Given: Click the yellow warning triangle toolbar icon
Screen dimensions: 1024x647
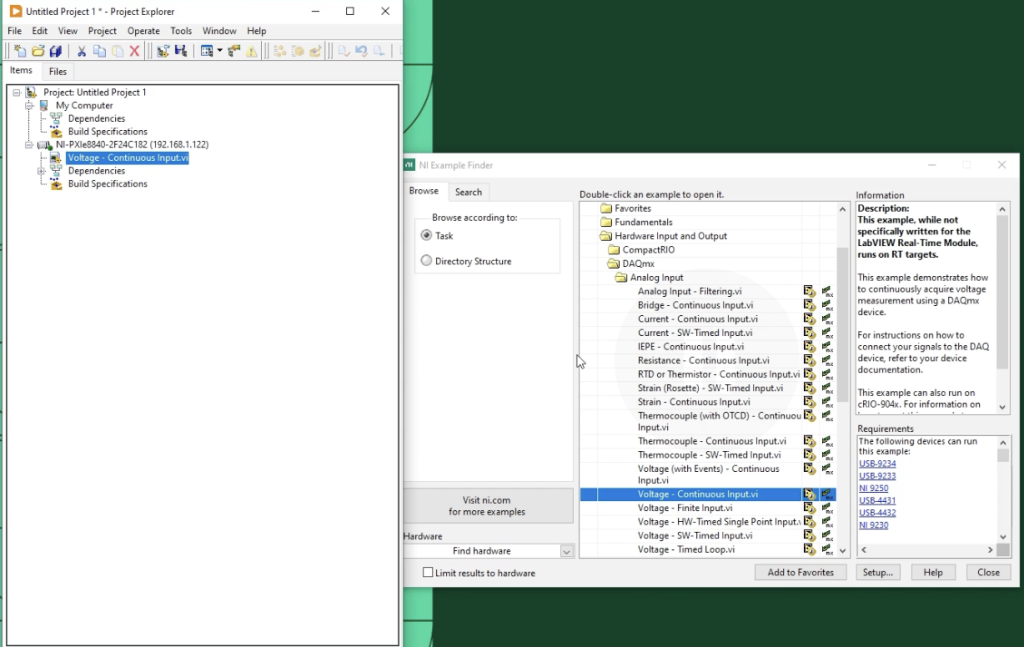Looking at the screenshot, I should pos(251,51).
